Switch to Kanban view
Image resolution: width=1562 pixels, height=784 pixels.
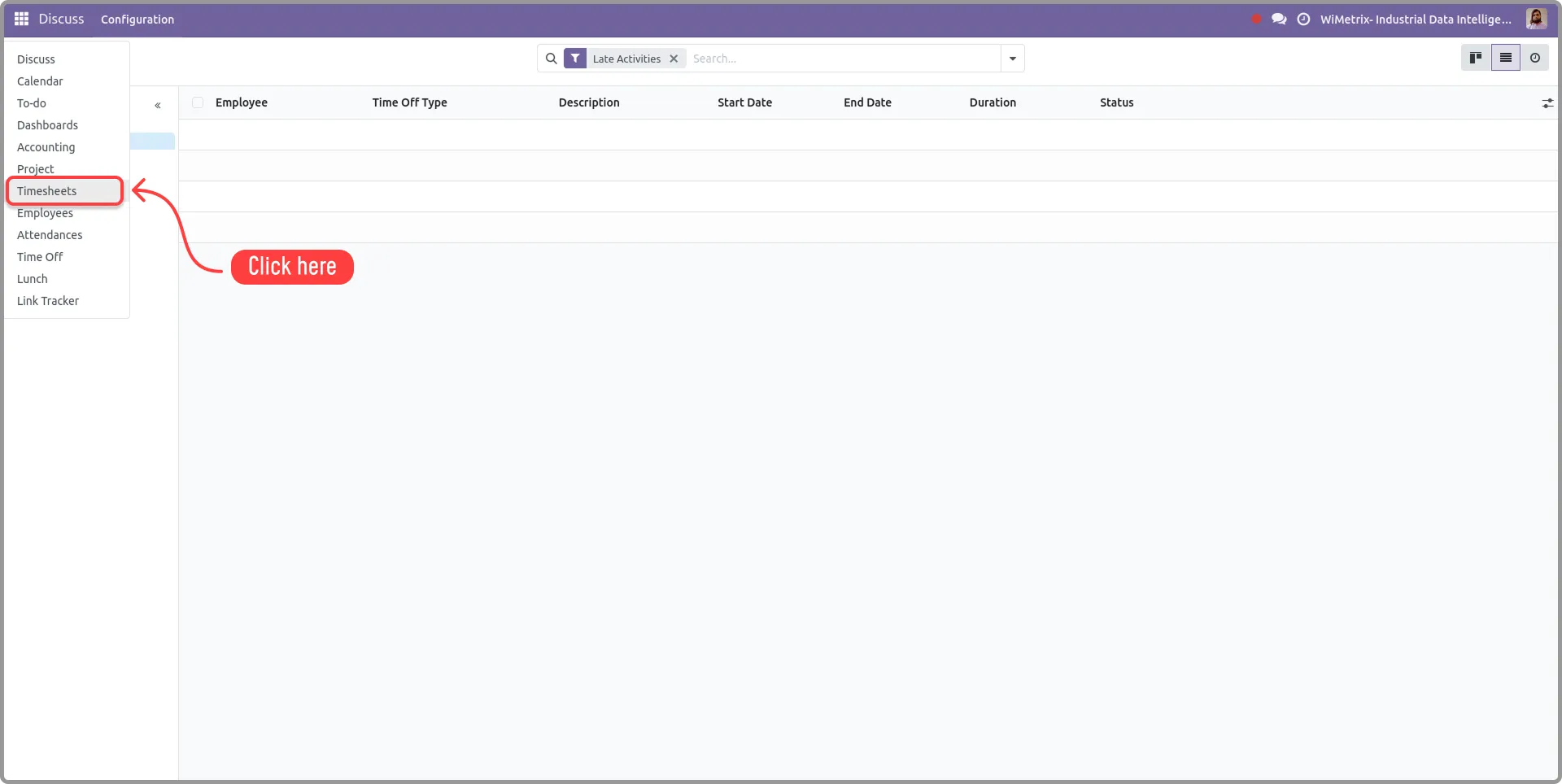pos(1476,58)
